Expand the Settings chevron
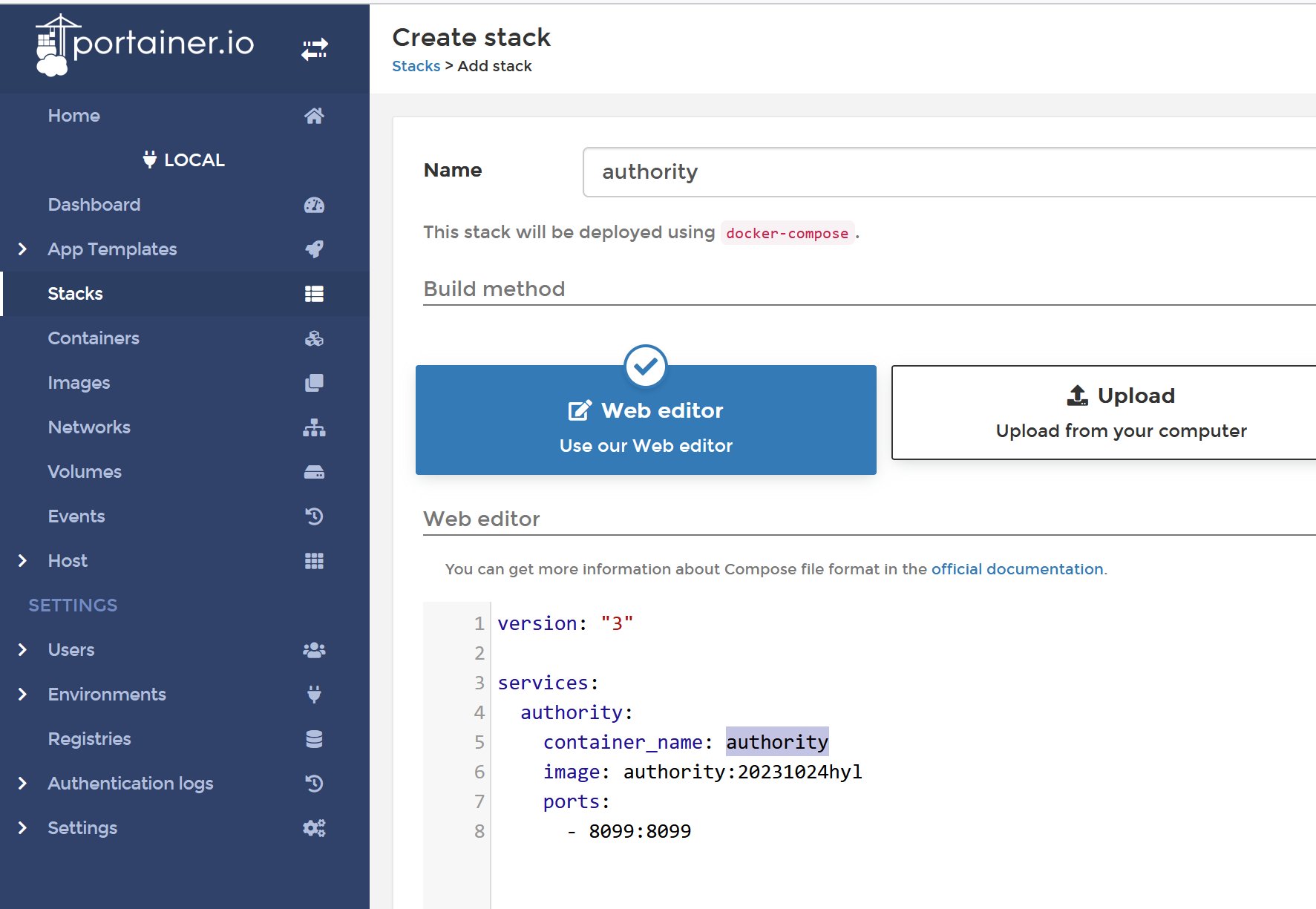The image size is (1316, 909). point(22,828)
